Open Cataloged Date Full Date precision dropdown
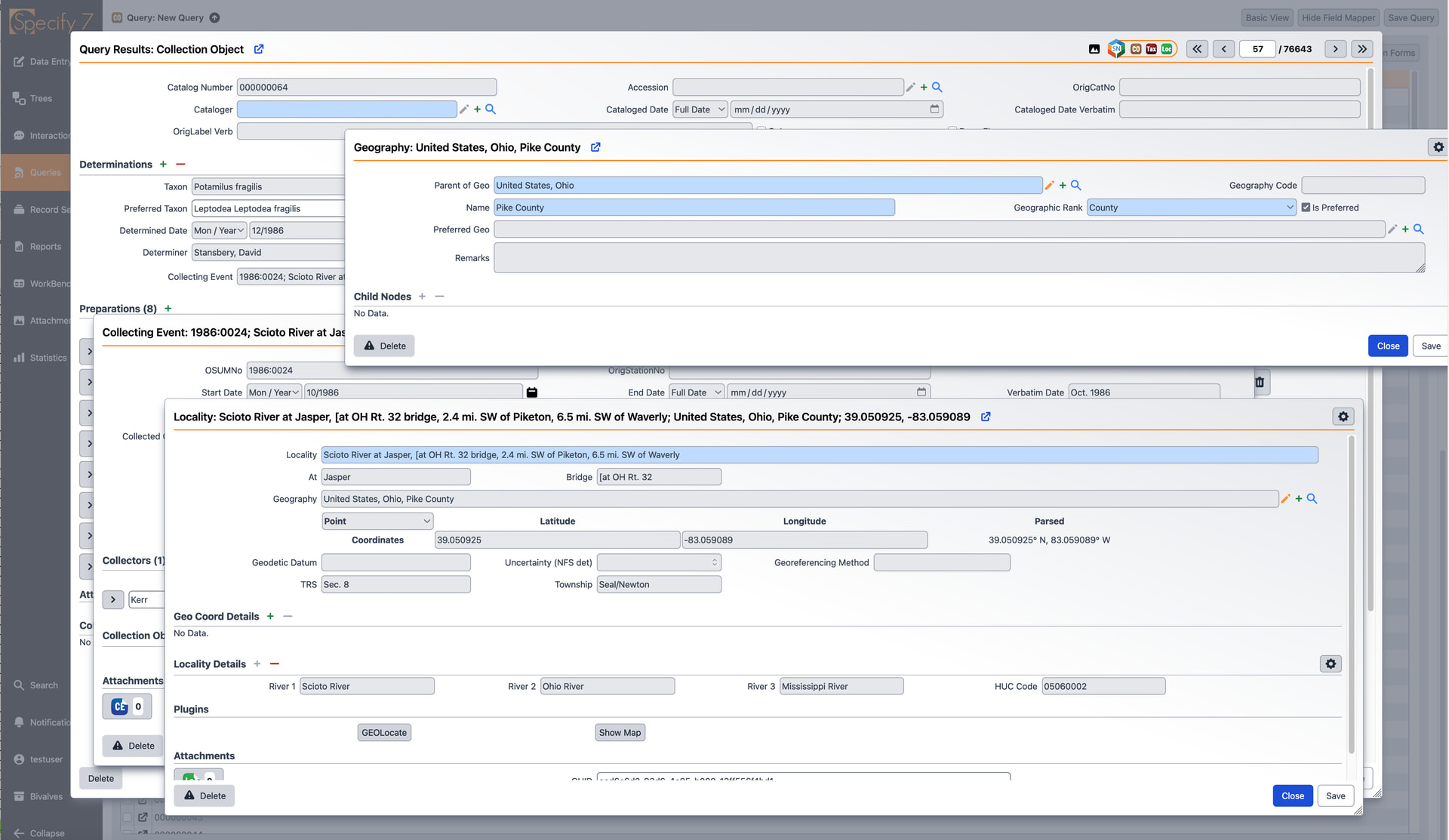This screenshot has height=840, width=1449. coord(700,109)
